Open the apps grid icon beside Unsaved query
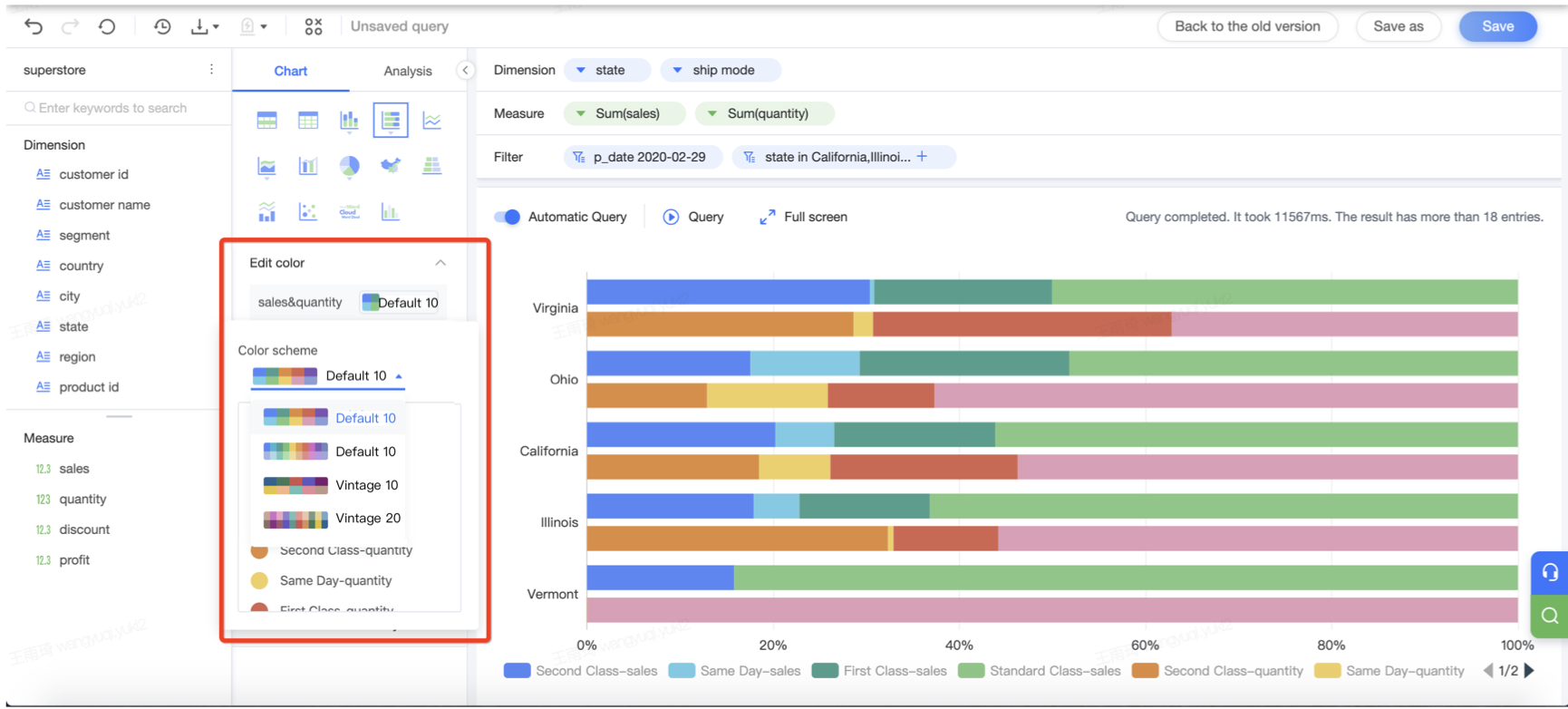The image size is (1568, 709). [314, 26]
